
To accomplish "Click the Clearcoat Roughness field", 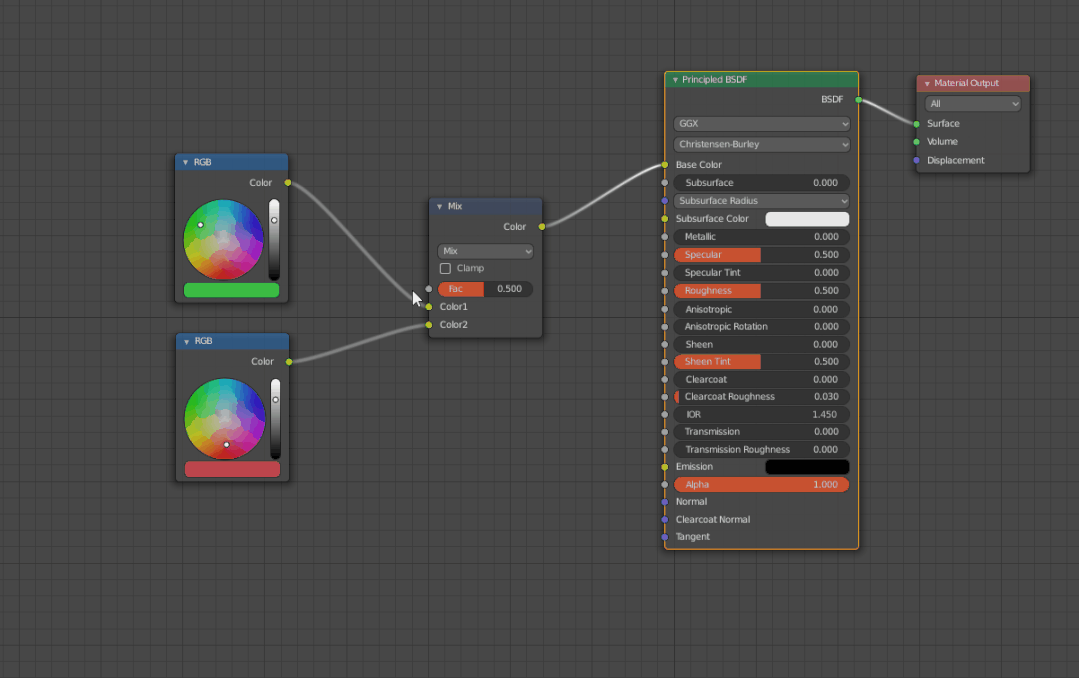I will click(x=761, y=397).
